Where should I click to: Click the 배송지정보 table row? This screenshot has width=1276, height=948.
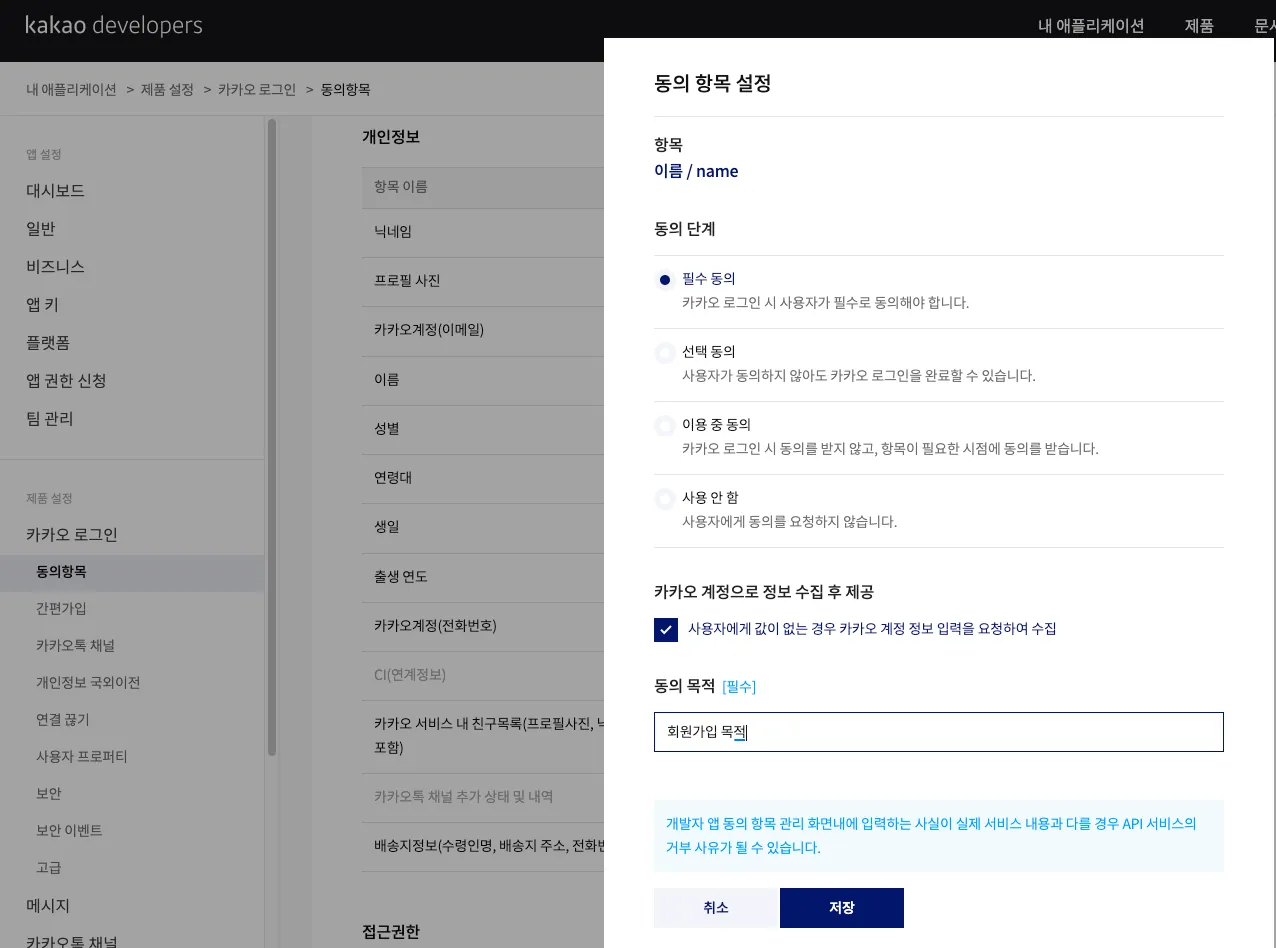tap(483, 846)
